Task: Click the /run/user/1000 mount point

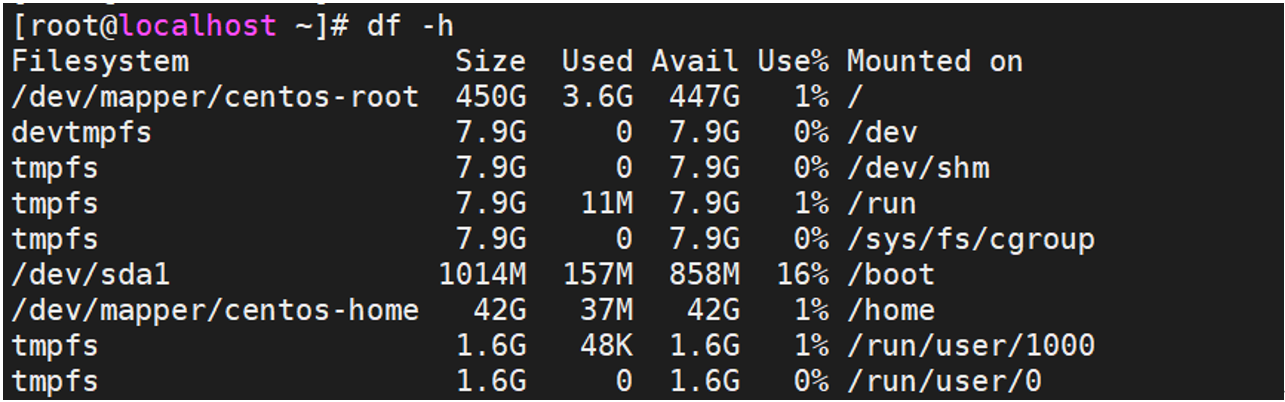Action: [x=971, y=346]
